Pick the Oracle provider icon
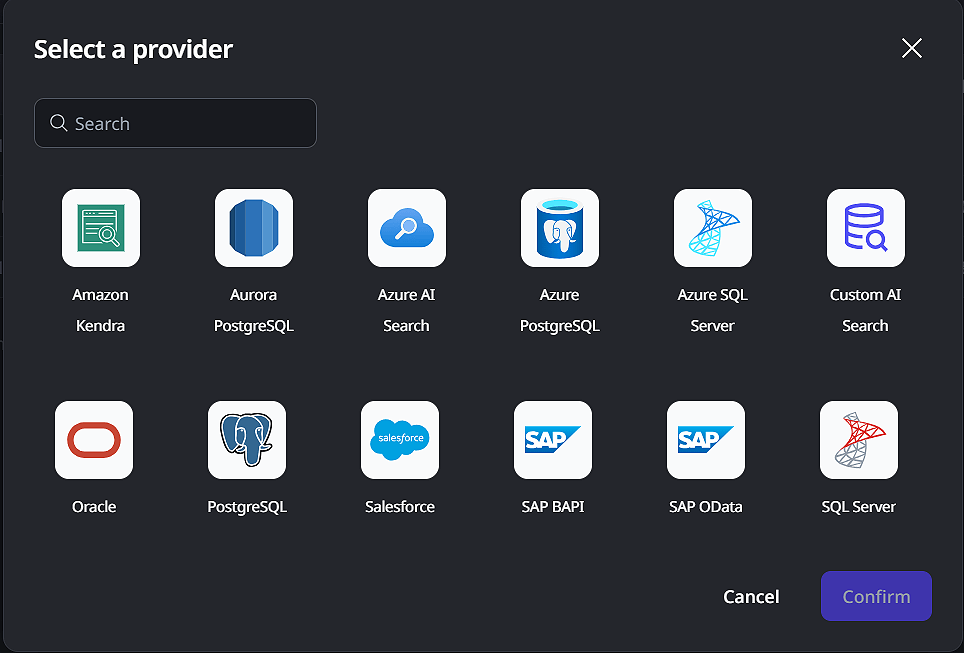Viewport: 964px width, 653px height. 94,440
